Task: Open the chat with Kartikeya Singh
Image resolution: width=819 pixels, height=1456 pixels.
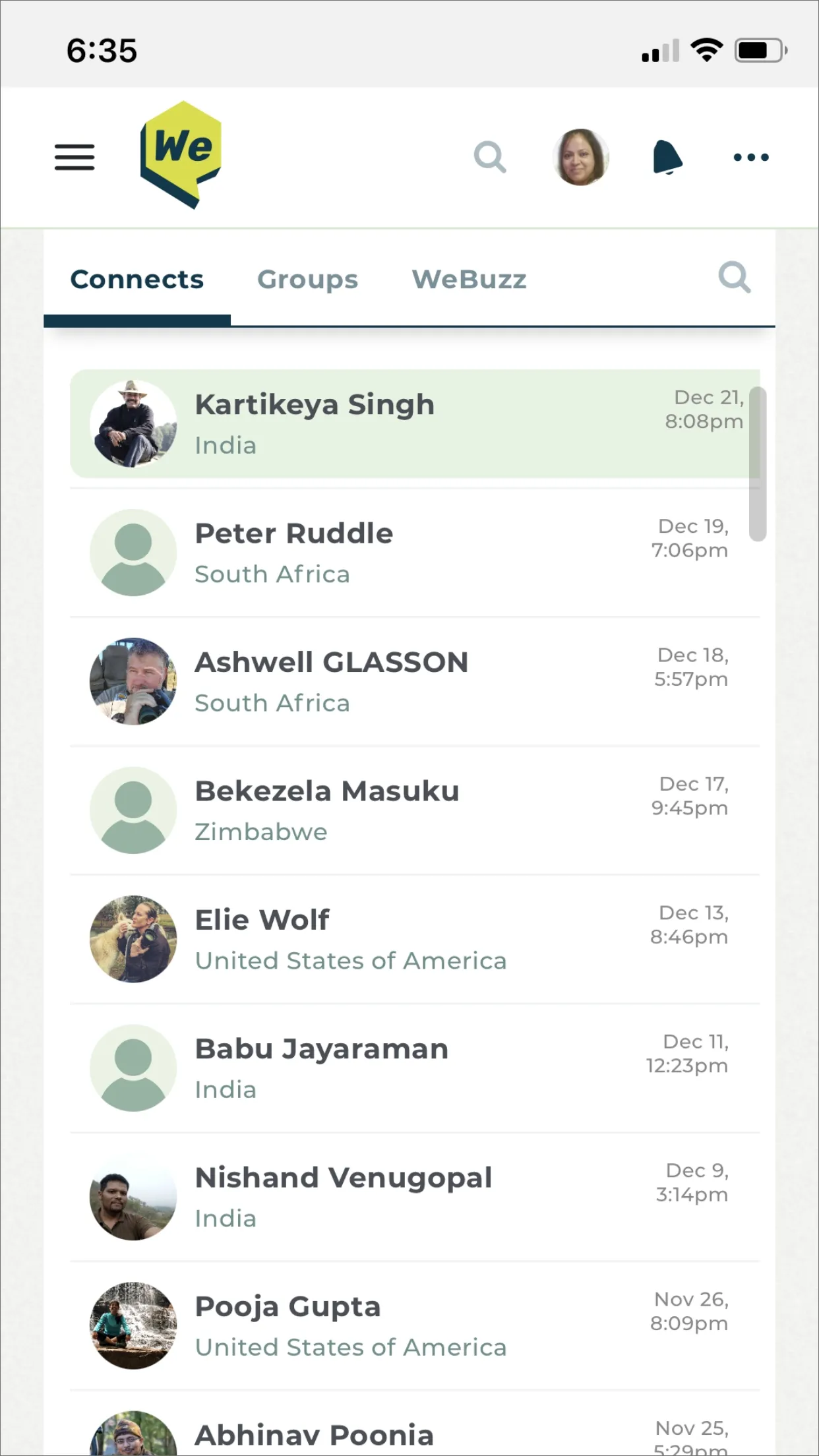Action: pyautogui.click(x=415, y=423)
